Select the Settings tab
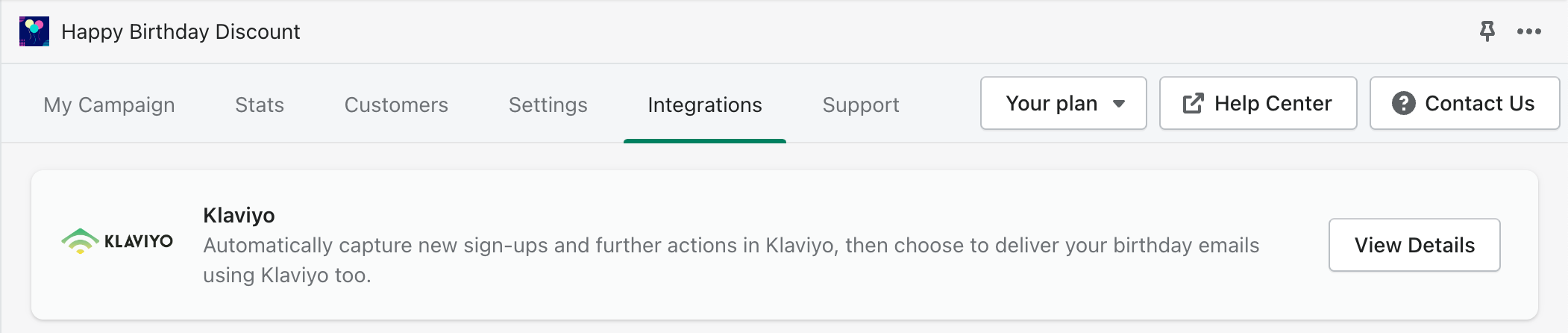 548,105
